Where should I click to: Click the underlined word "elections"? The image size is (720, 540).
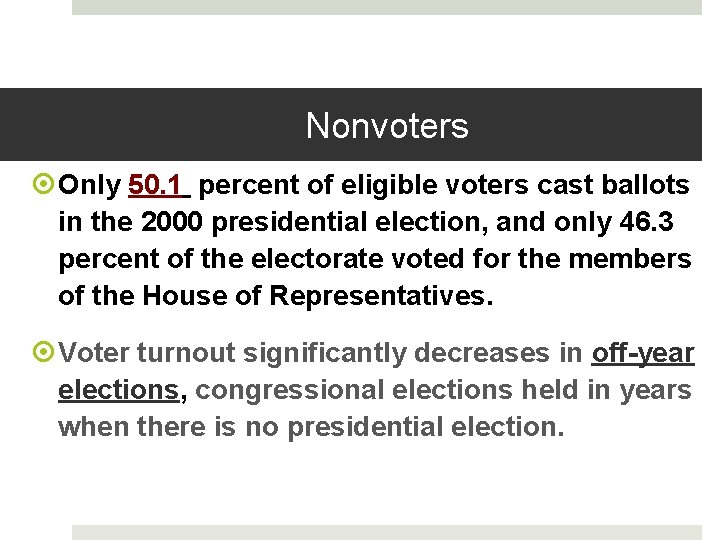[x=120, y=390]
